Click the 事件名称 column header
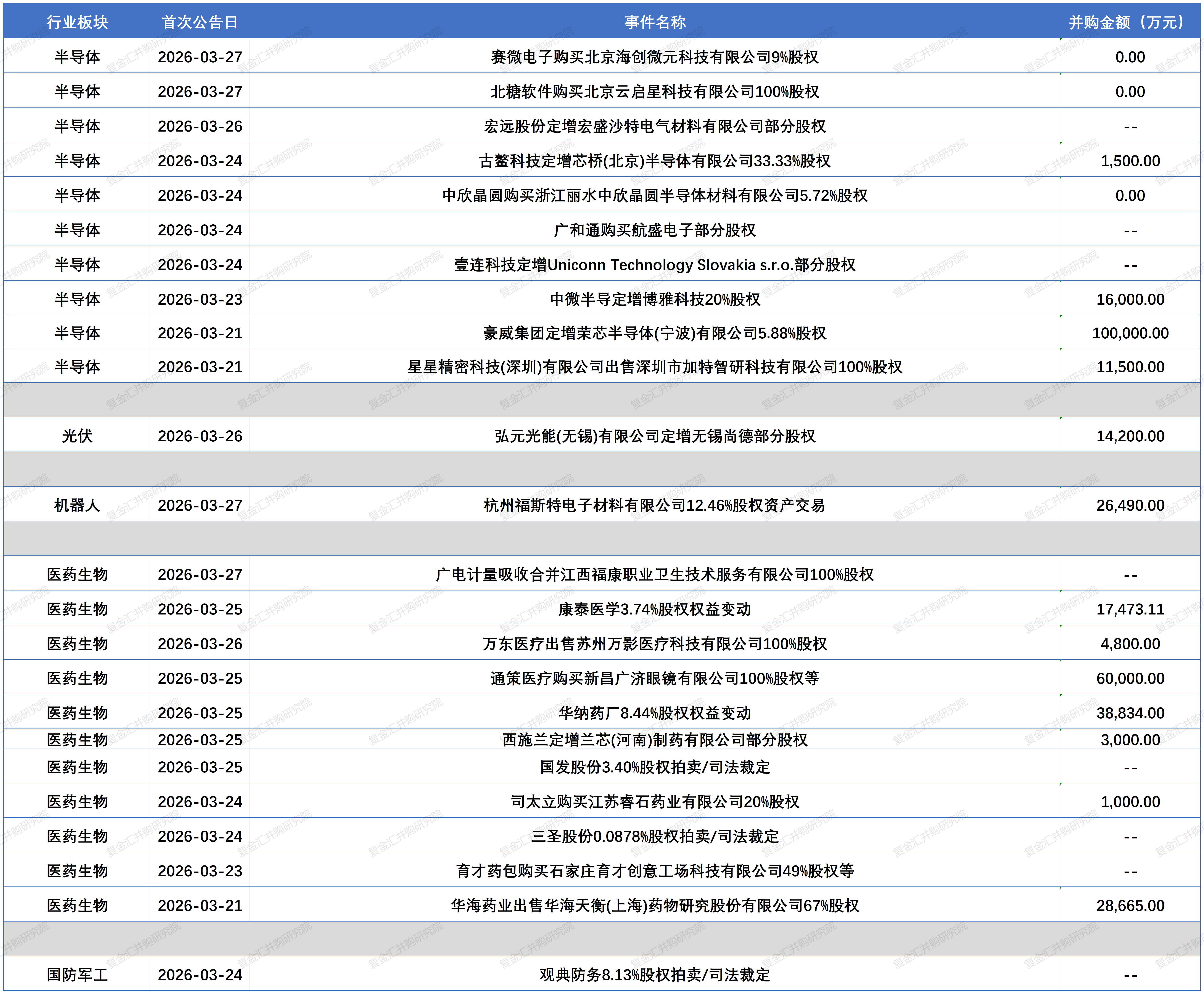The image size is (1204, 994). [655, 22]
